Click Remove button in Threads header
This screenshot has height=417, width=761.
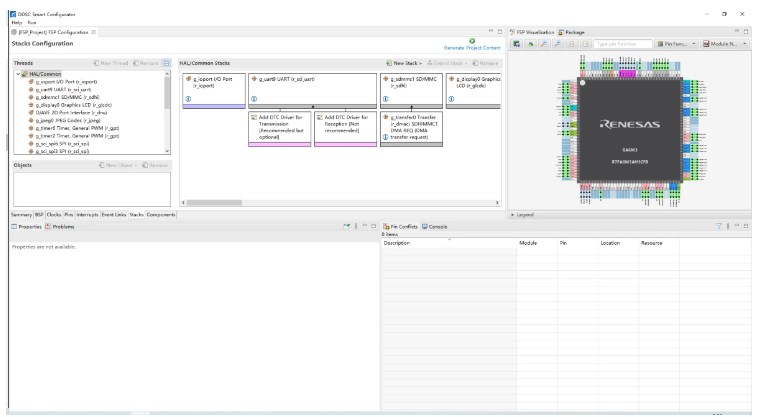146,63
